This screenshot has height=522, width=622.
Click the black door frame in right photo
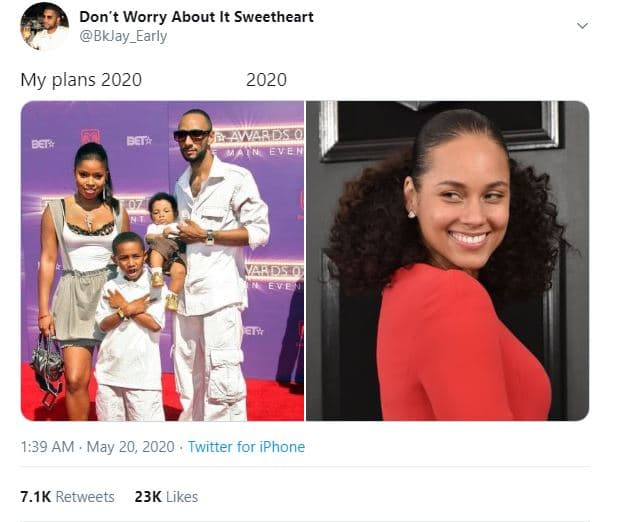pyautogui.click(x=440, y=129)
